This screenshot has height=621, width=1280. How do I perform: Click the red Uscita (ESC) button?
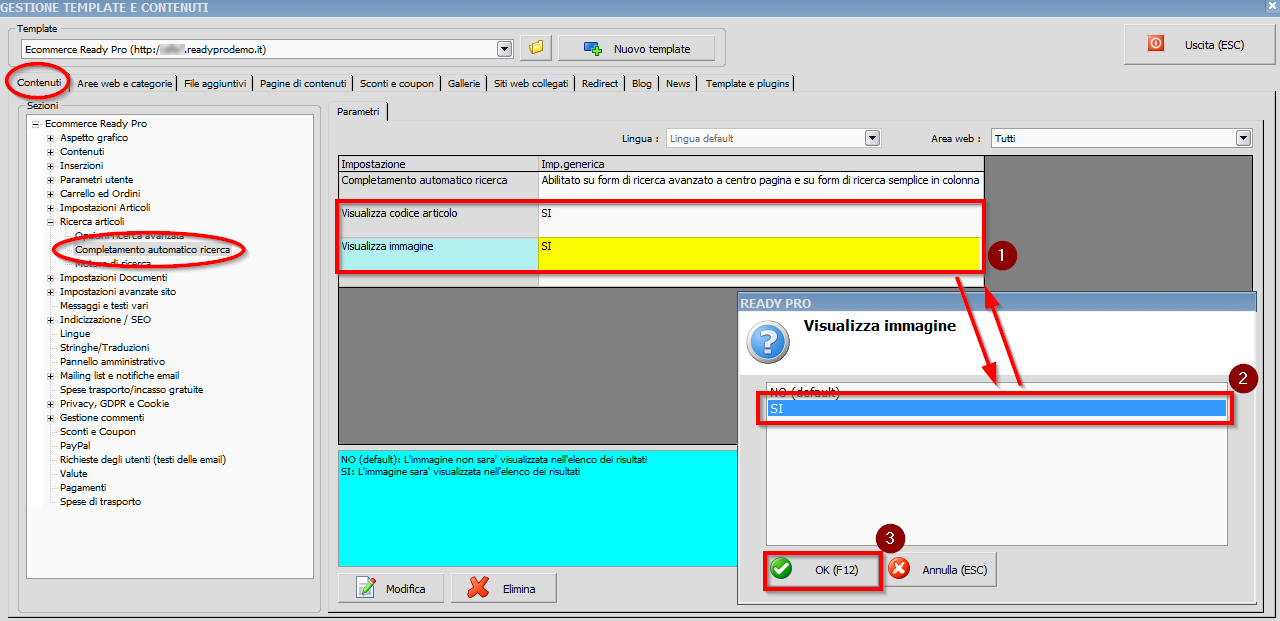(1156, 44)
